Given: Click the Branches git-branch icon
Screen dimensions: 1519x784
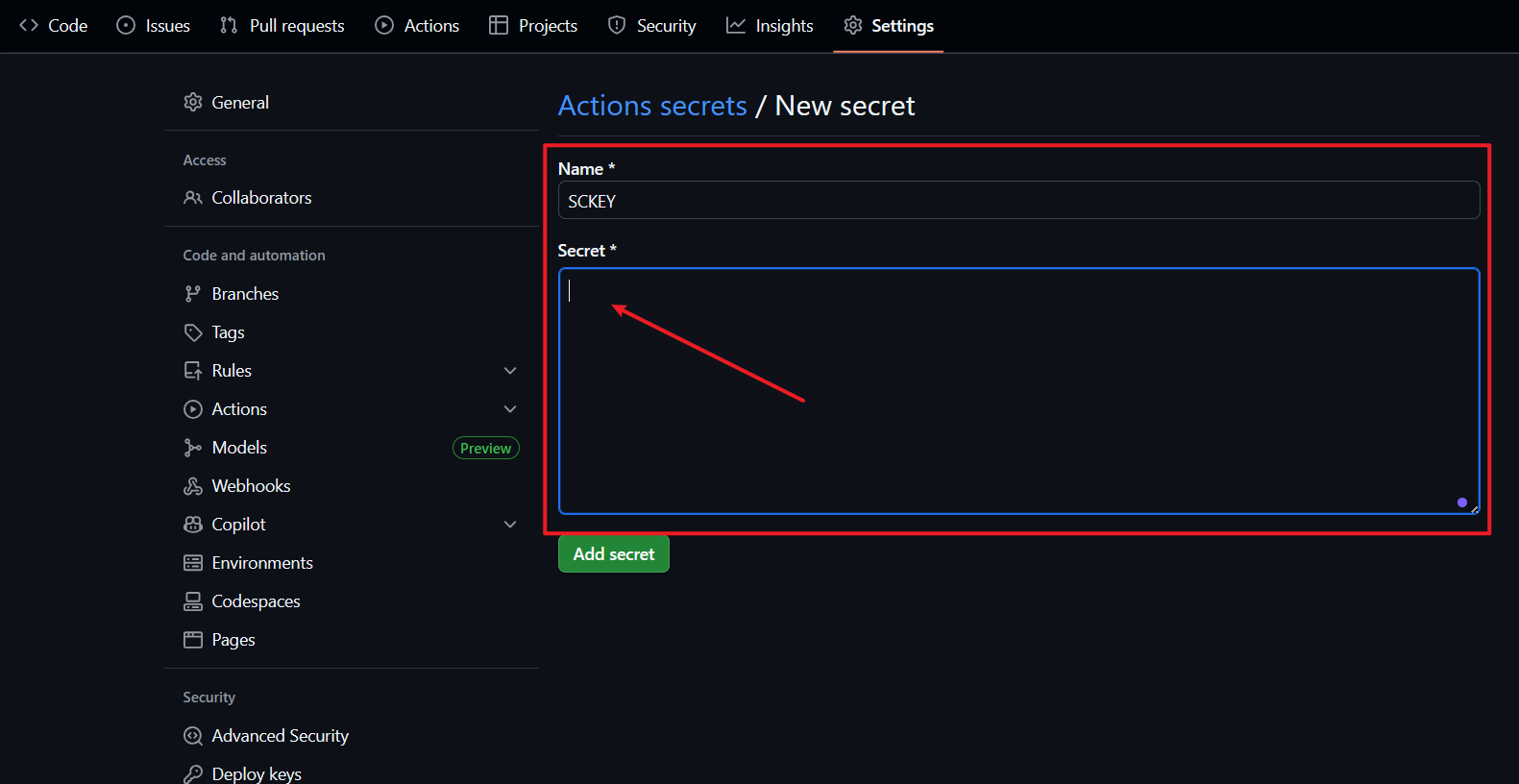Looking at the screenshot, I should [193, 293].
